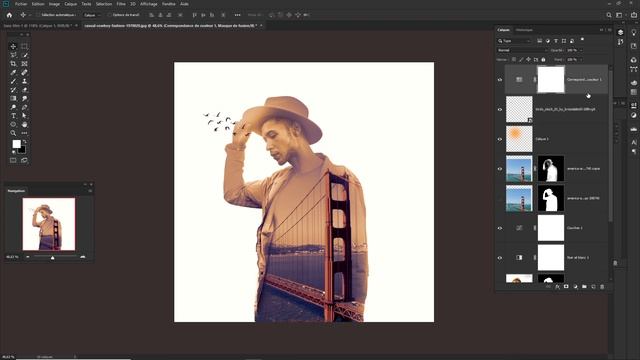Add layer mask icon at panel bottom
The width and height of the screenshot is (640, 360).
pos(566,287)
